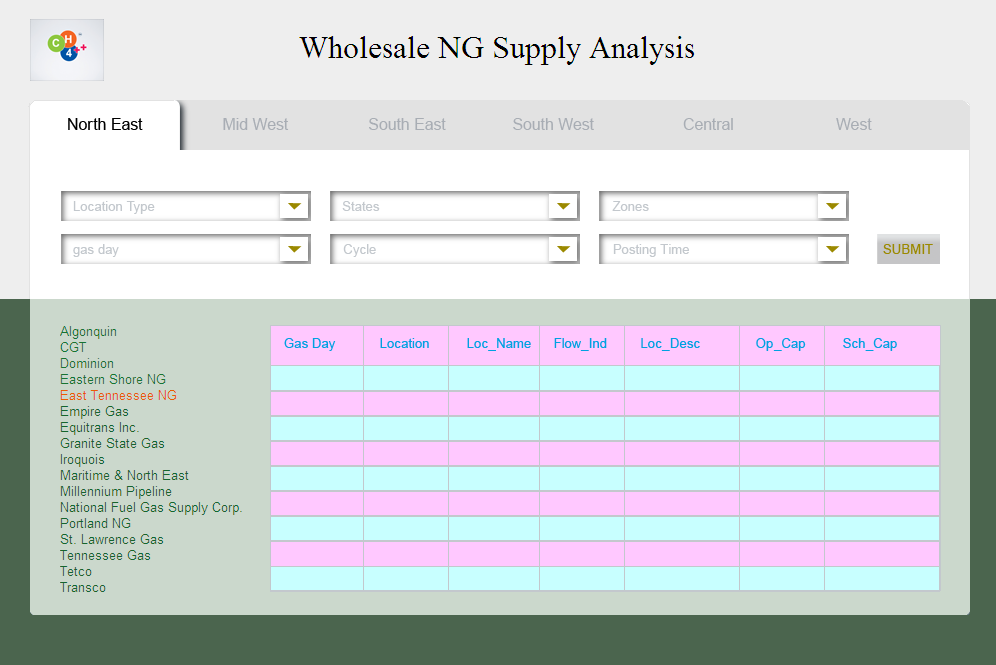Screen dimensions: 996x665
Task: Click the SUBMIT button
Action: tap(908, 249)
